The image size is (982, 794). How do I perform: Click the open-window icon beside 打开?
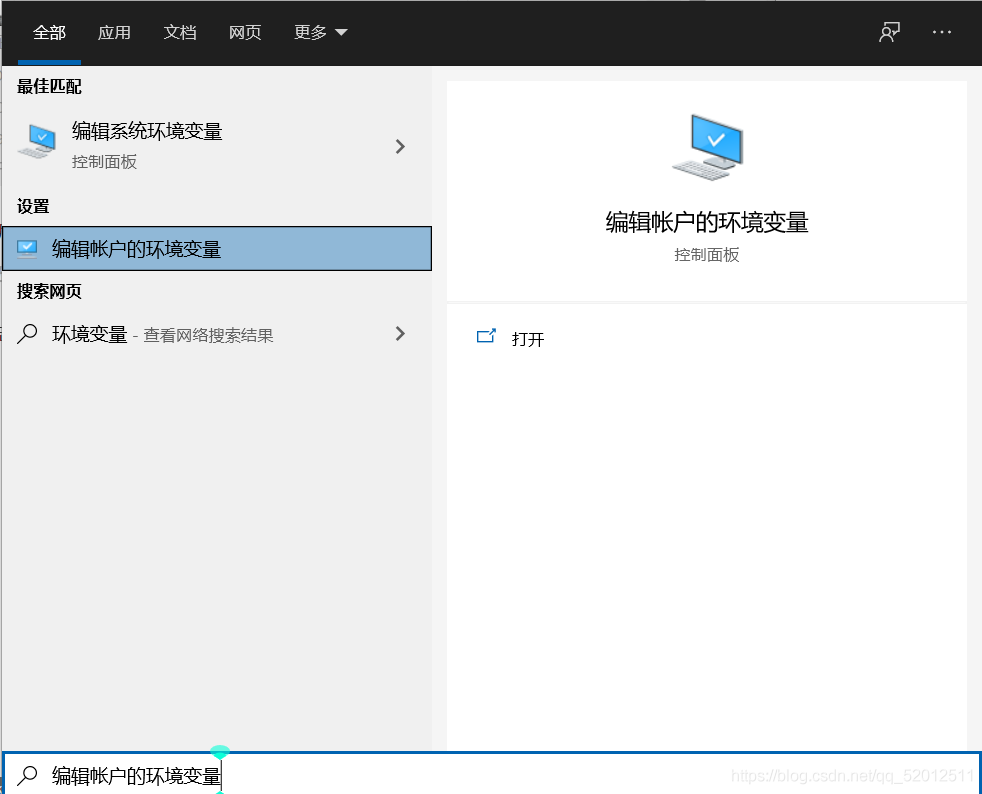coord(486,337)
